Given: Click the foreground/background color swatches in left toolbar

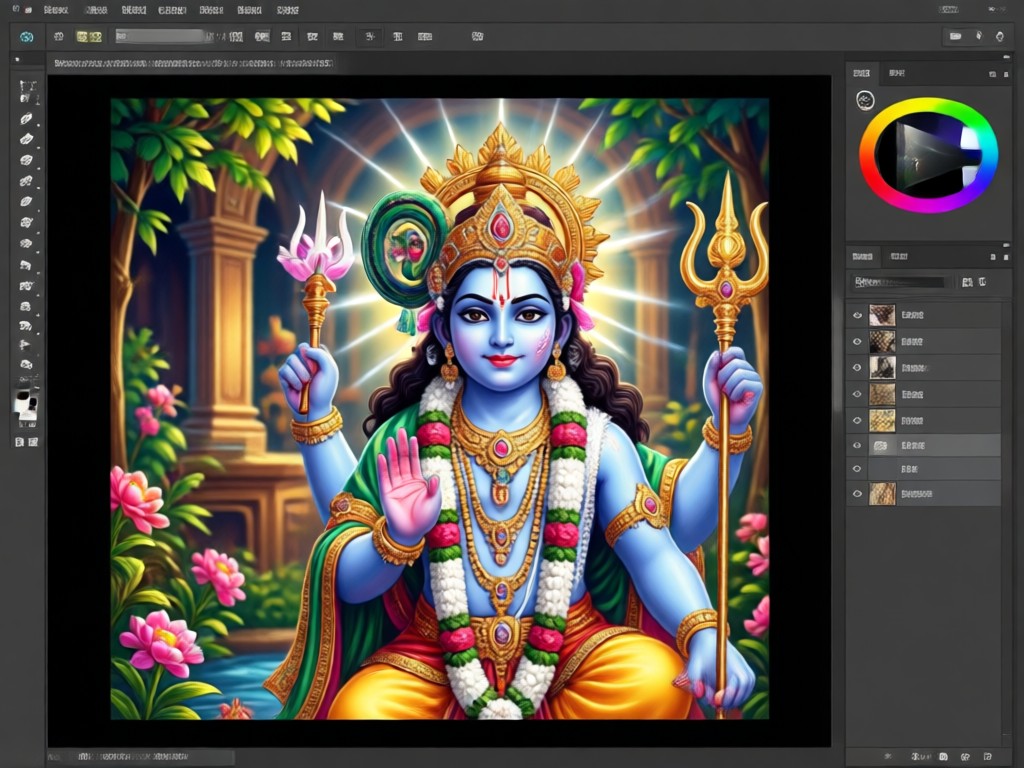Looking at the screenshot, I should tap(26, 405).
